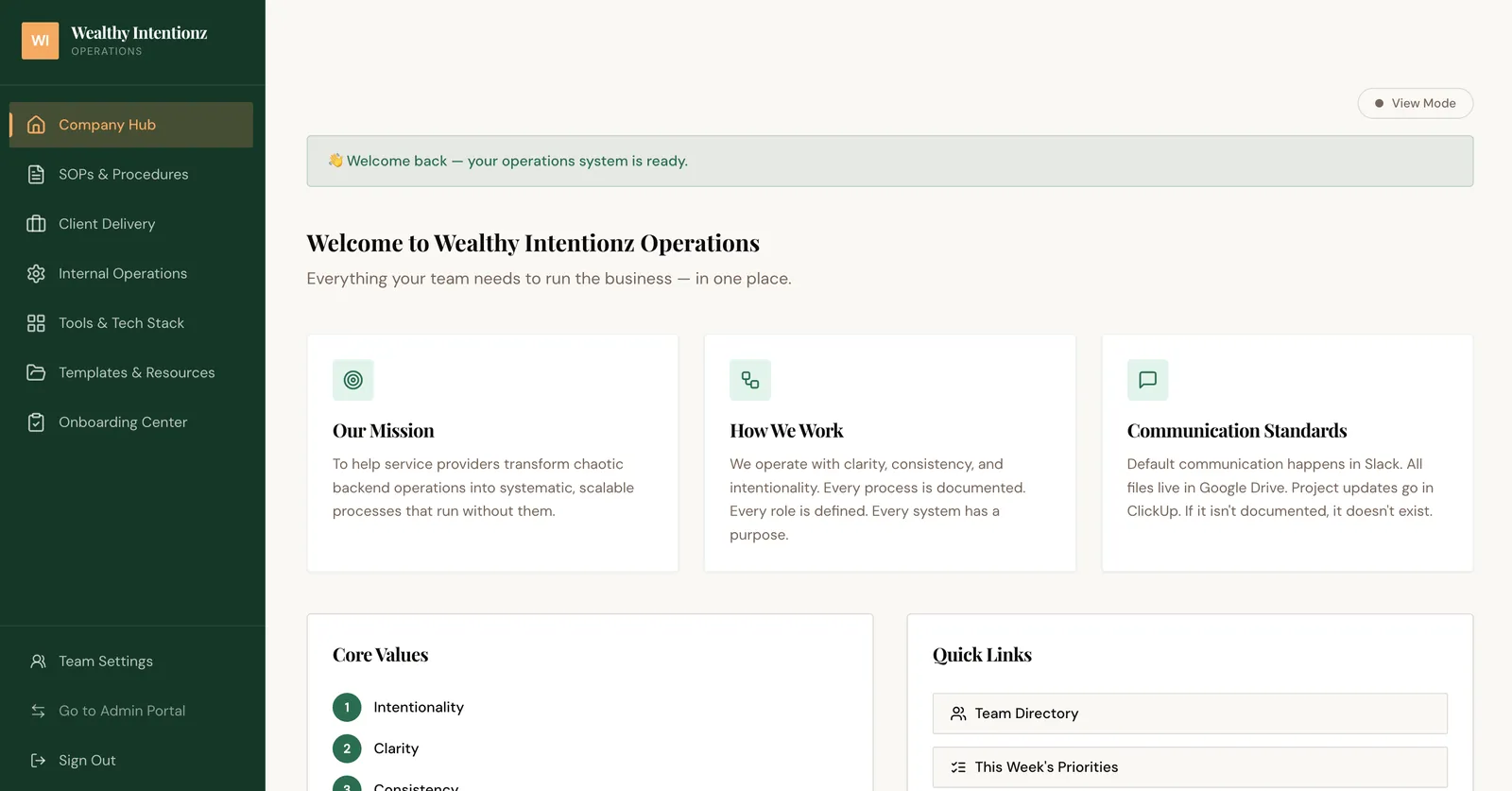Navigate to Internal Operations
Viewport: 1512px width, 791px height.
click(131, 274)
